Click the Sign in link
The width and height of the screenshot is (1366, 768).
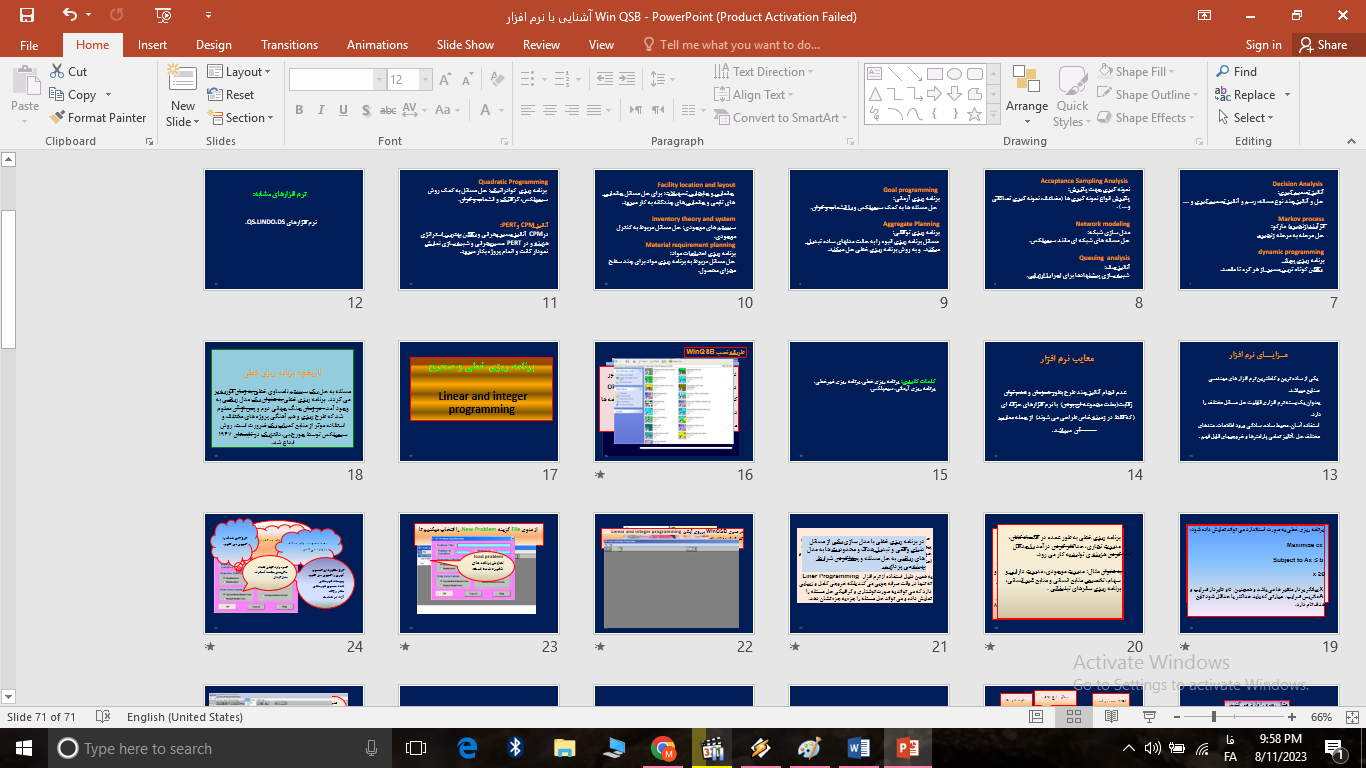tap(1263, 45)
